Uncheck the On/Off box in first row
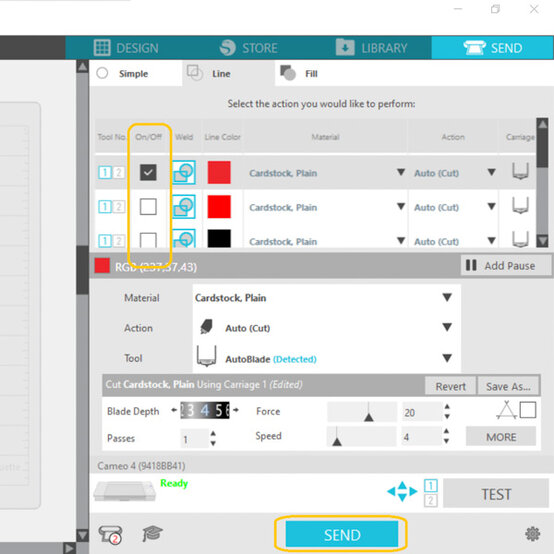554x554 pixels. (x=148, y=172)
